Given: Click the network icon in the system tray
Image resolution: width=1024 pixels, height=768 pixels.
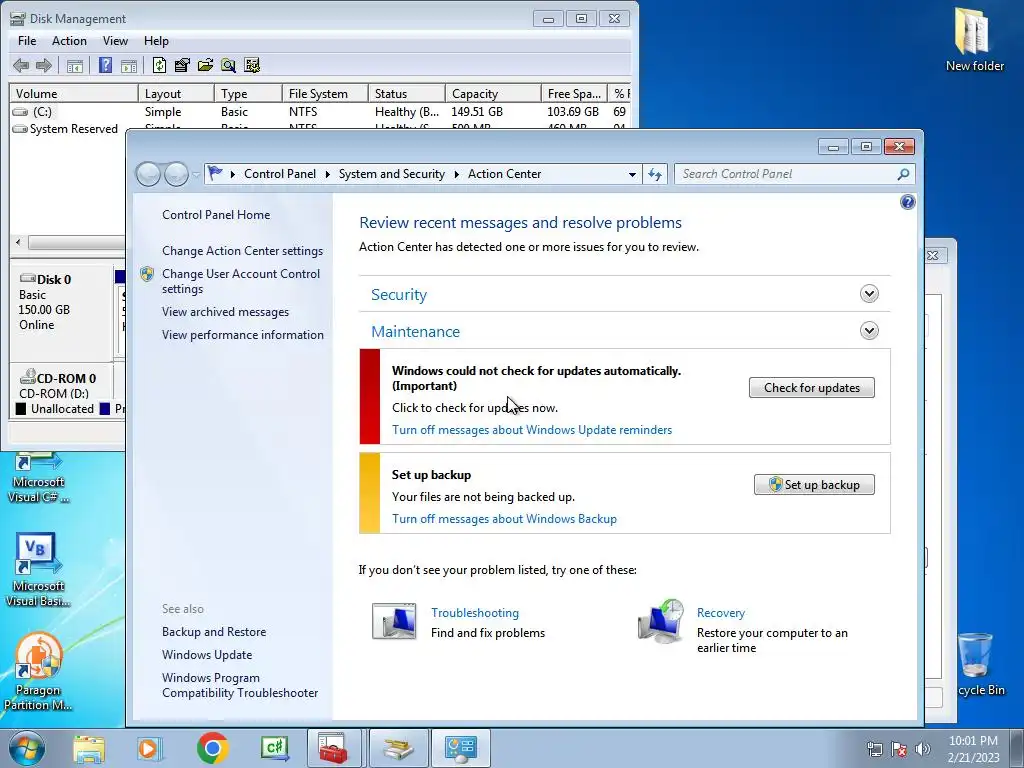Looking at the screenshot, I should tap(874, 749).
